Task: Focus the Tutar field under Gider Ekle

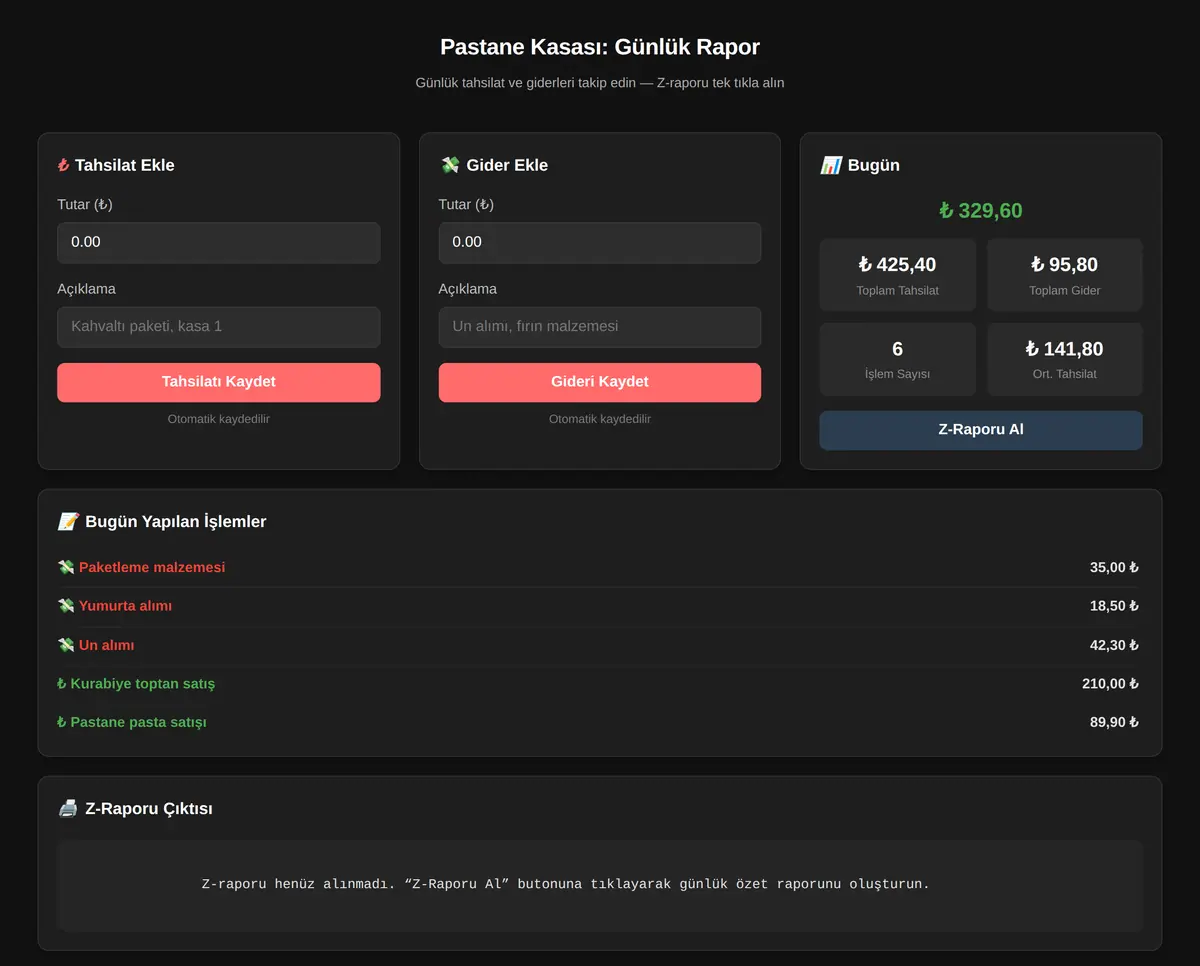Action: click(600, 242)
